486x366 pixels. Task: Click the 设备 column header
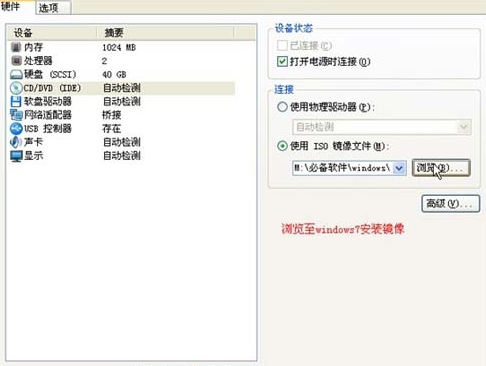[52, 33]
